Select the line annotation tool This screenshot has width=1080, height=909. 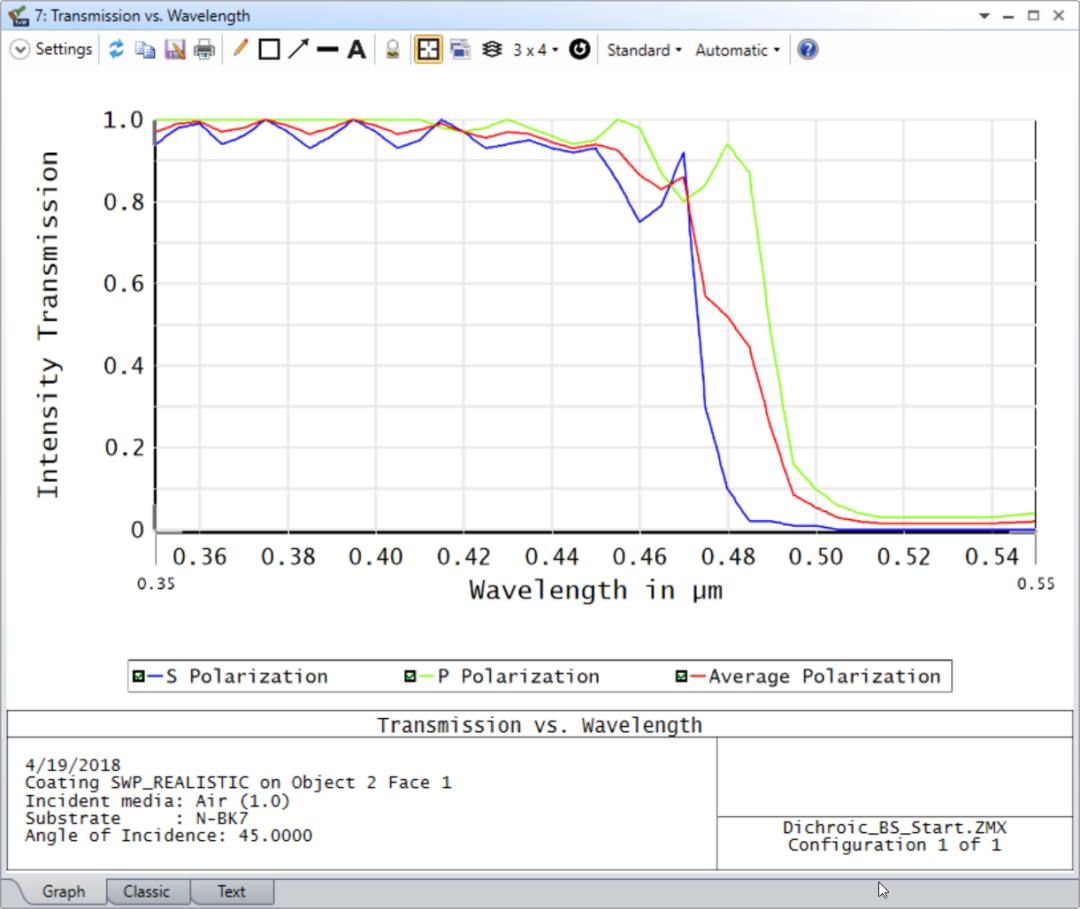tap(240, 48)
